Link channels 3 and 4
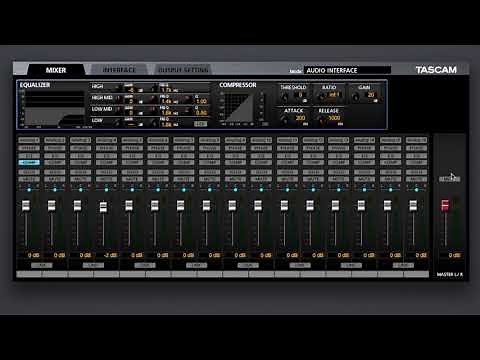 (x=93, y=265)
